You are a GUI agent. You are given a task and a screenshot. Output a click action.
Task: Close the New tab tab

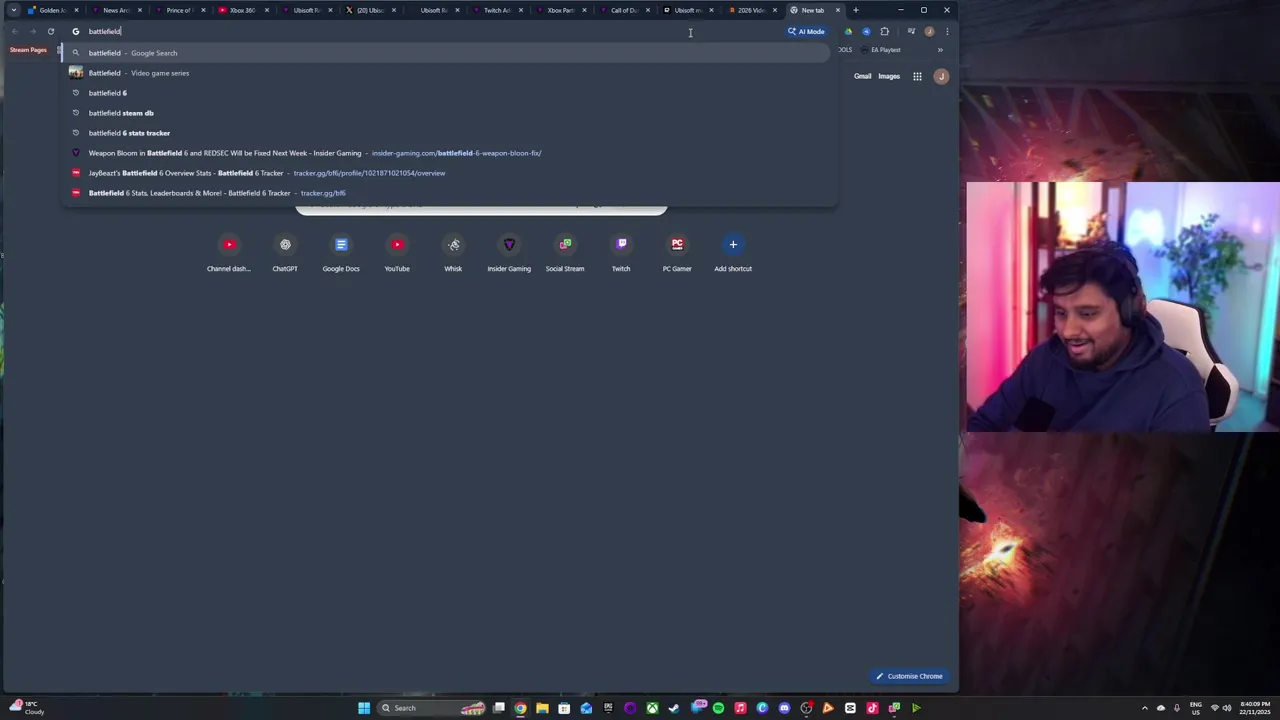[x=838, y=10]
